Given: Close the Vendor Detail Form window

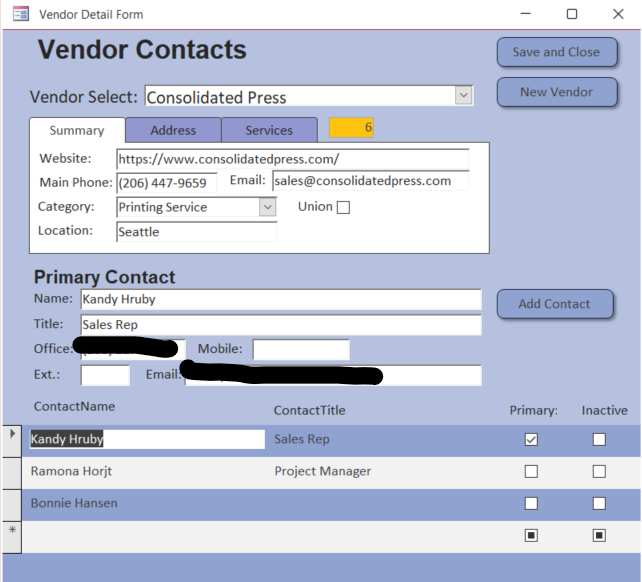Looking at the screenshot, I should point(618,14).
